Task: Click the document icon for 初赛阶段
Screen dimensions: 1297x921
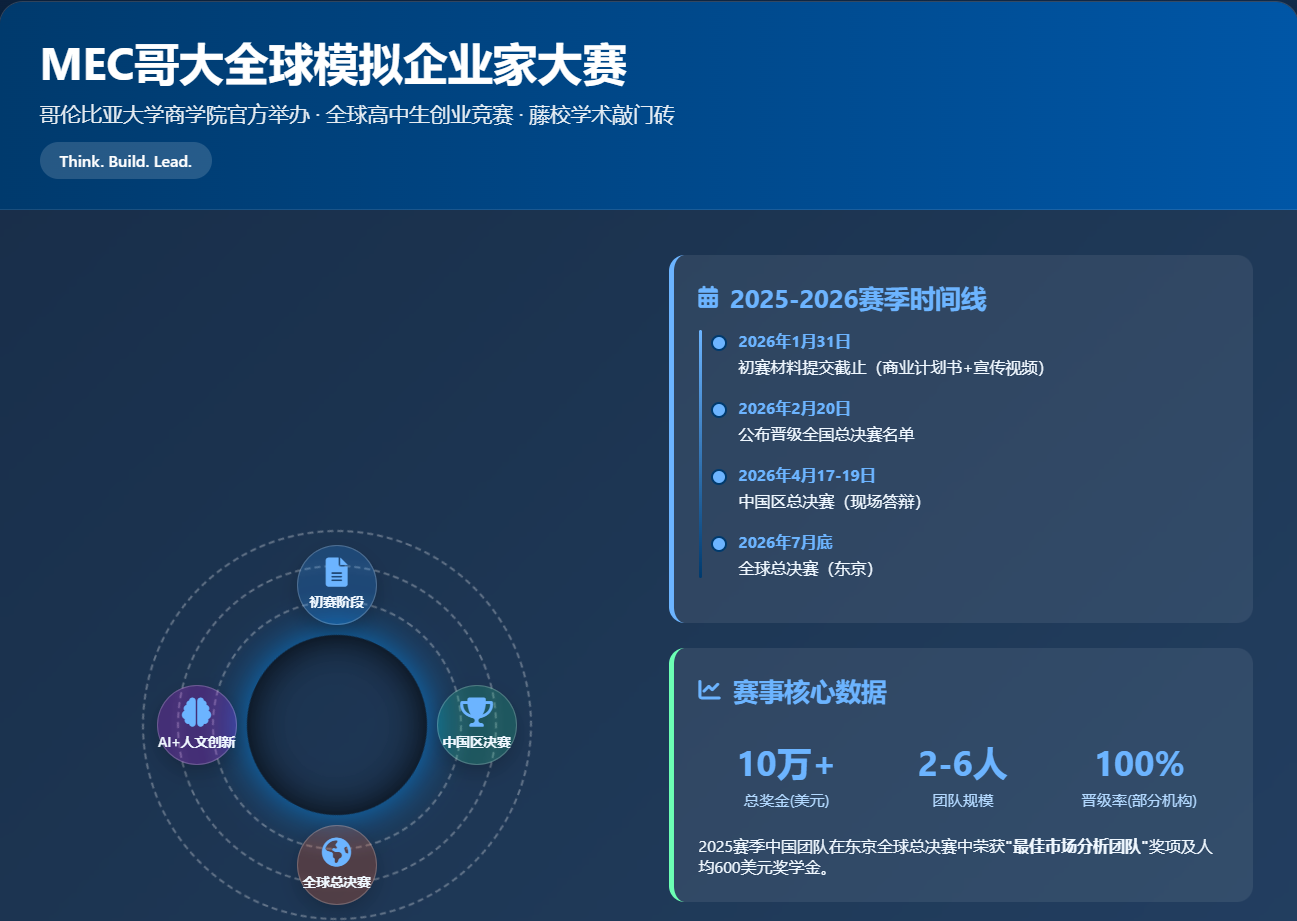Action: point(337,573)
